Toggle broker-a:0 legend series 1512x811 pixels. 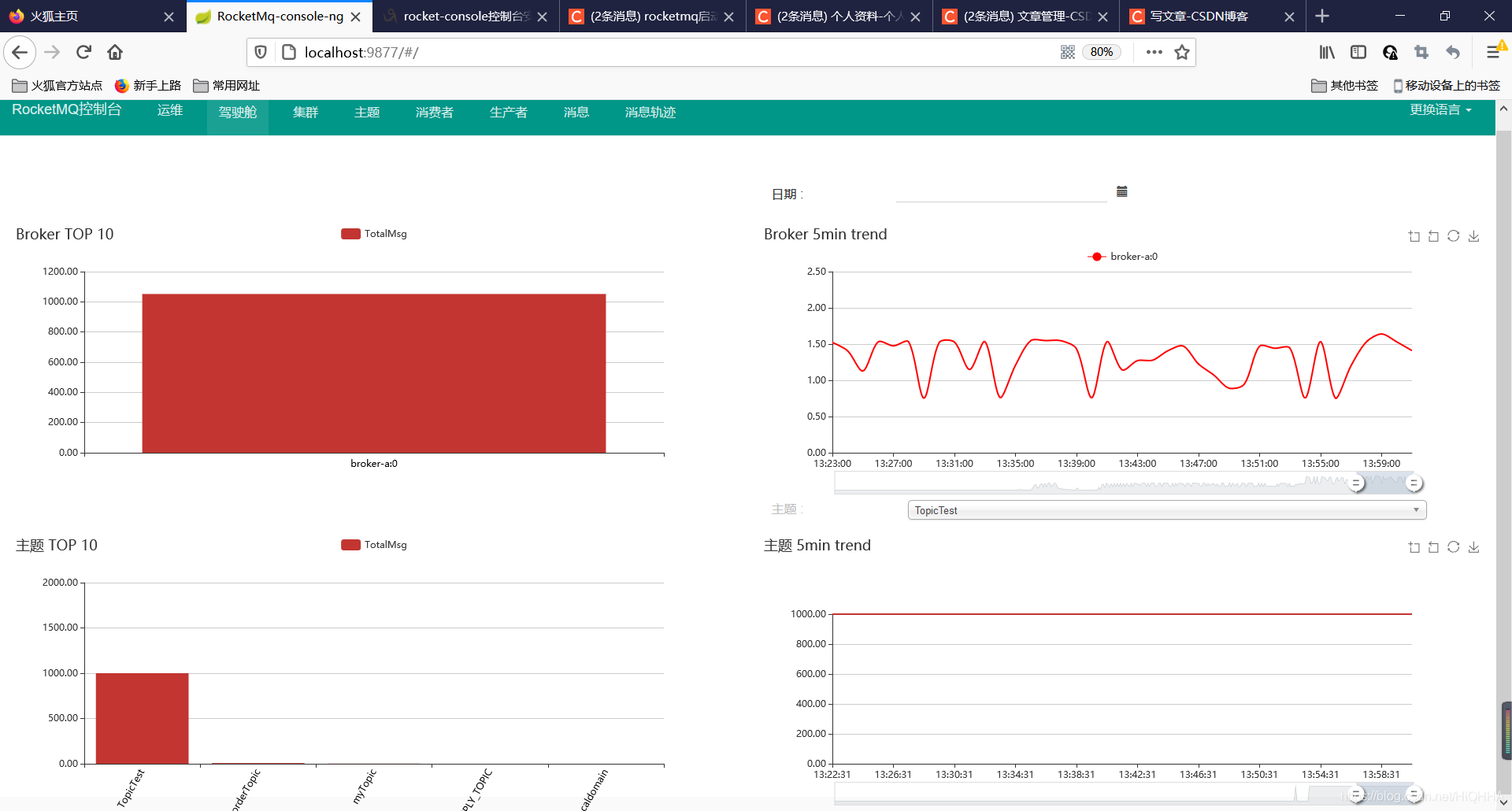pos(1122,257)
